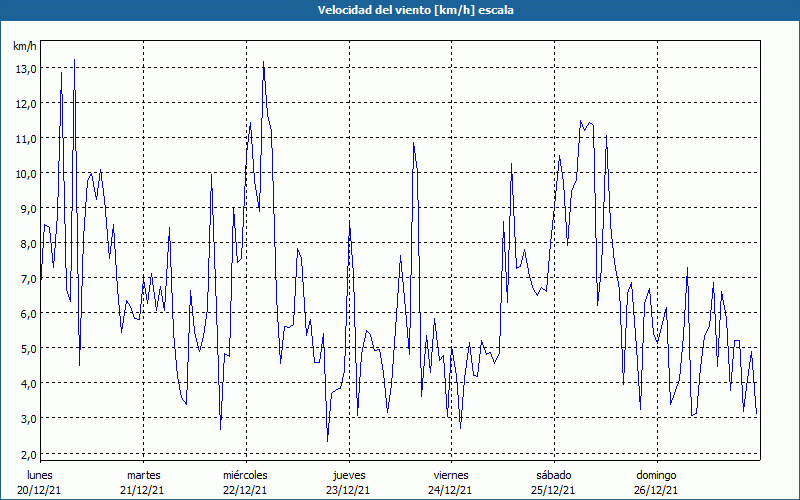The width and height of the screenshot is (800, 500).
Task: Select the 6,0 y-axis value
Action: tap(28, 314)
